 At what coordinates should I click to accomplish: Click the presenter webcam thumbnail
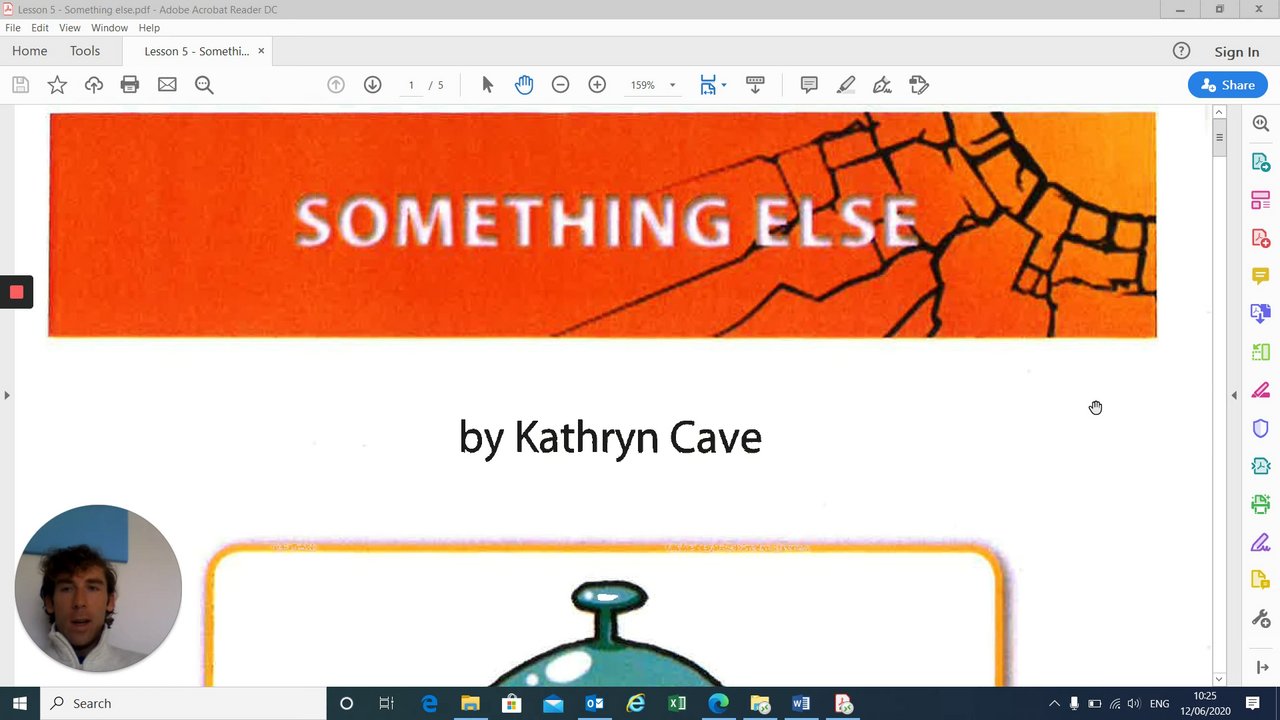[x=98, y=588]
